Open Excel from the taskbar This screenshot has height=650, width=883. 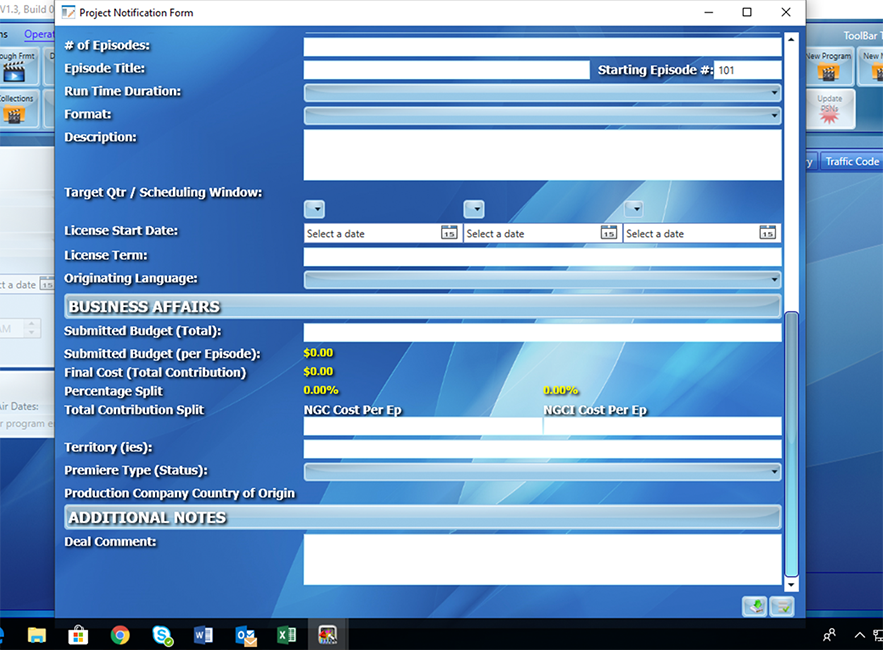[x=286, y=635]
